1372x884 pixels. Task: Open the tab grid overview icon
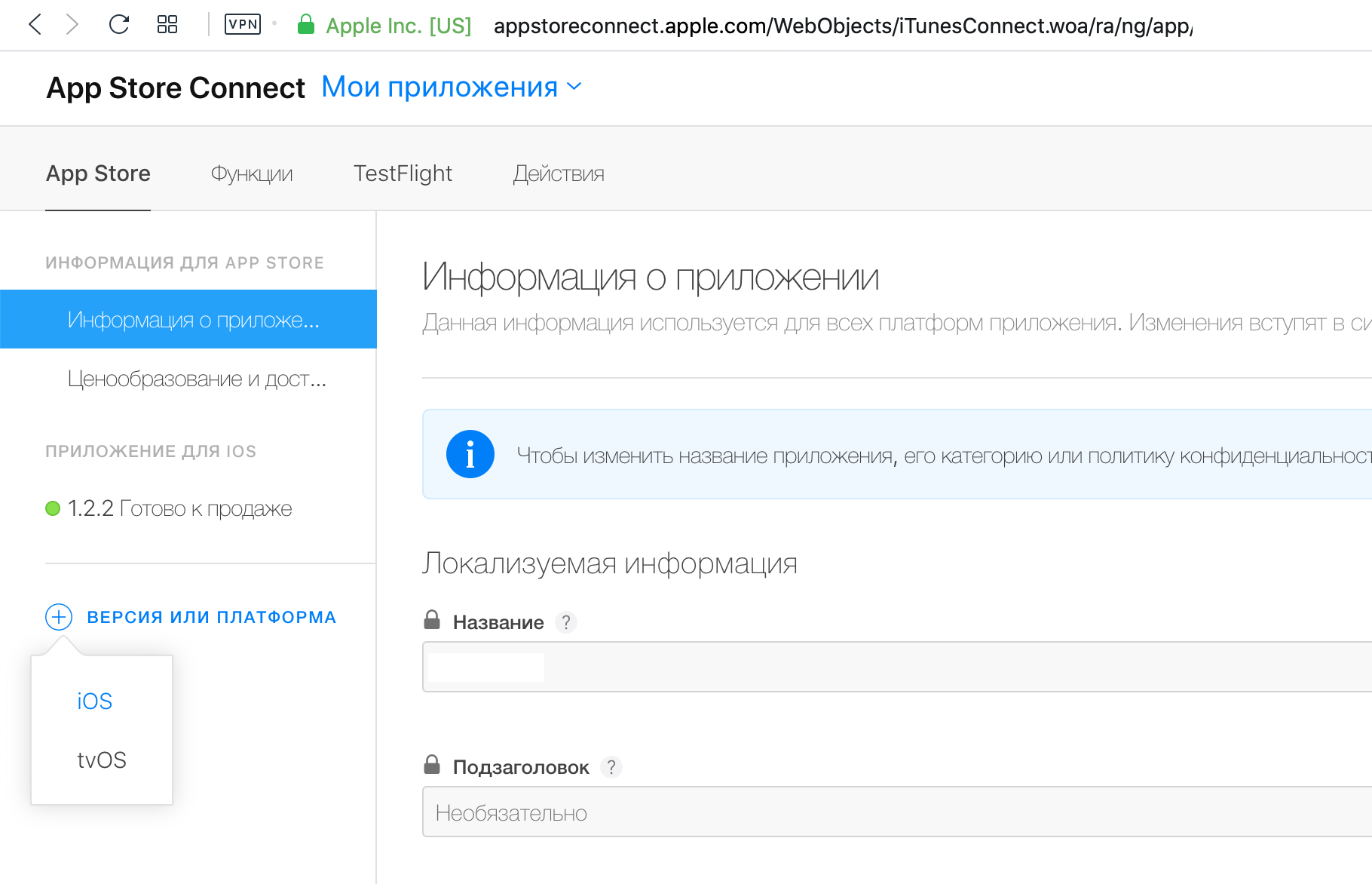coord(167,25)
